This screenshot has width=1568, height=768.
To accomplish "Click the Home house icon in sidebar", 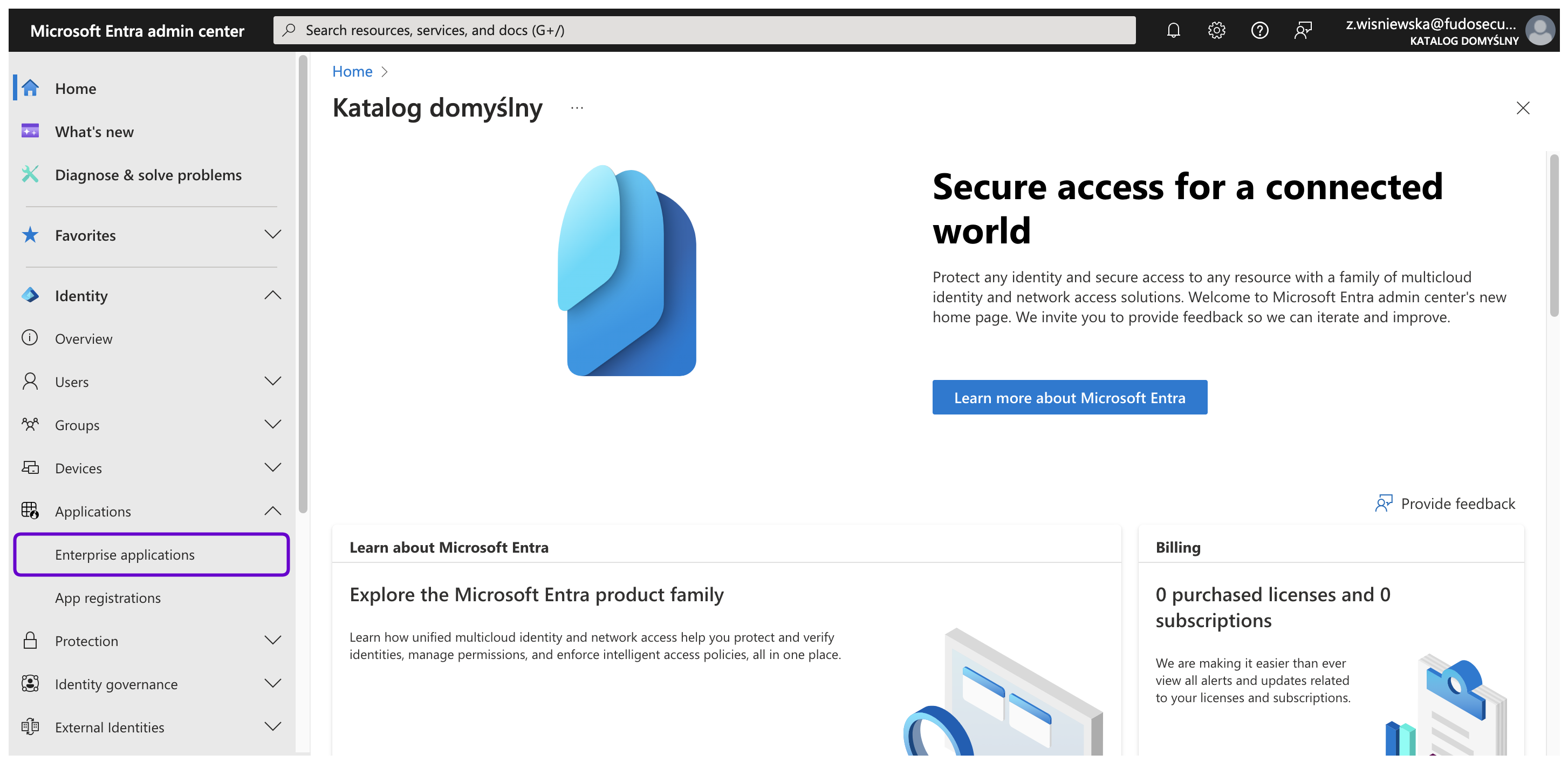I will coord(30,89).
